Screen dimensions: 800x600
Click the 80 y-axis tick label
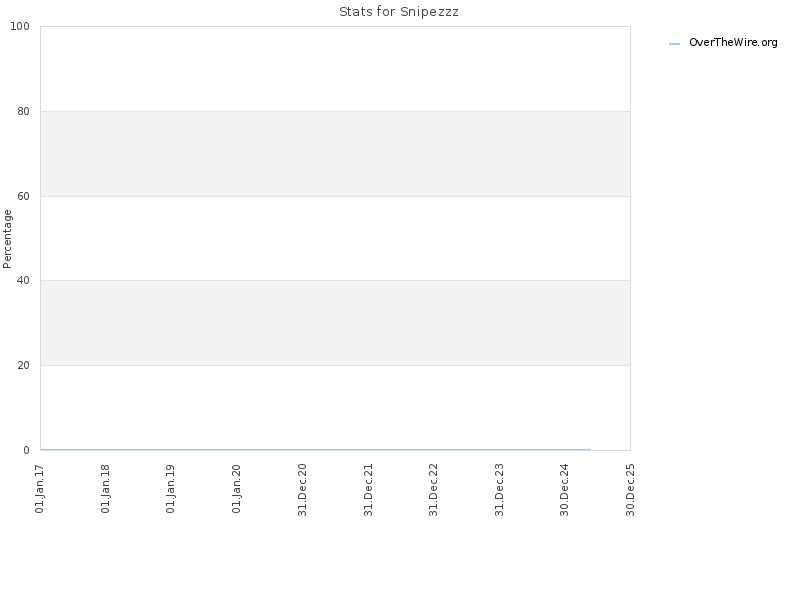tap(23, 111)
